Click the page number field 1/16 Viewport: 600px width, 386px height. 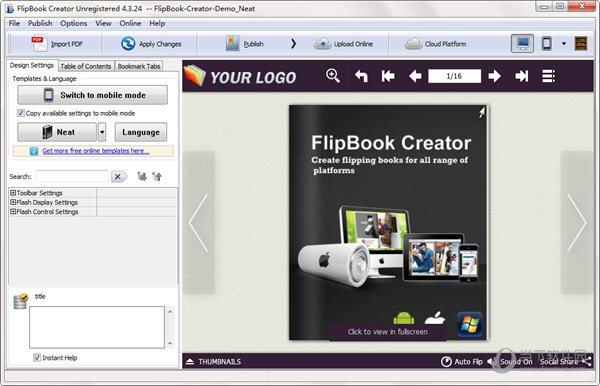(454, 76)
